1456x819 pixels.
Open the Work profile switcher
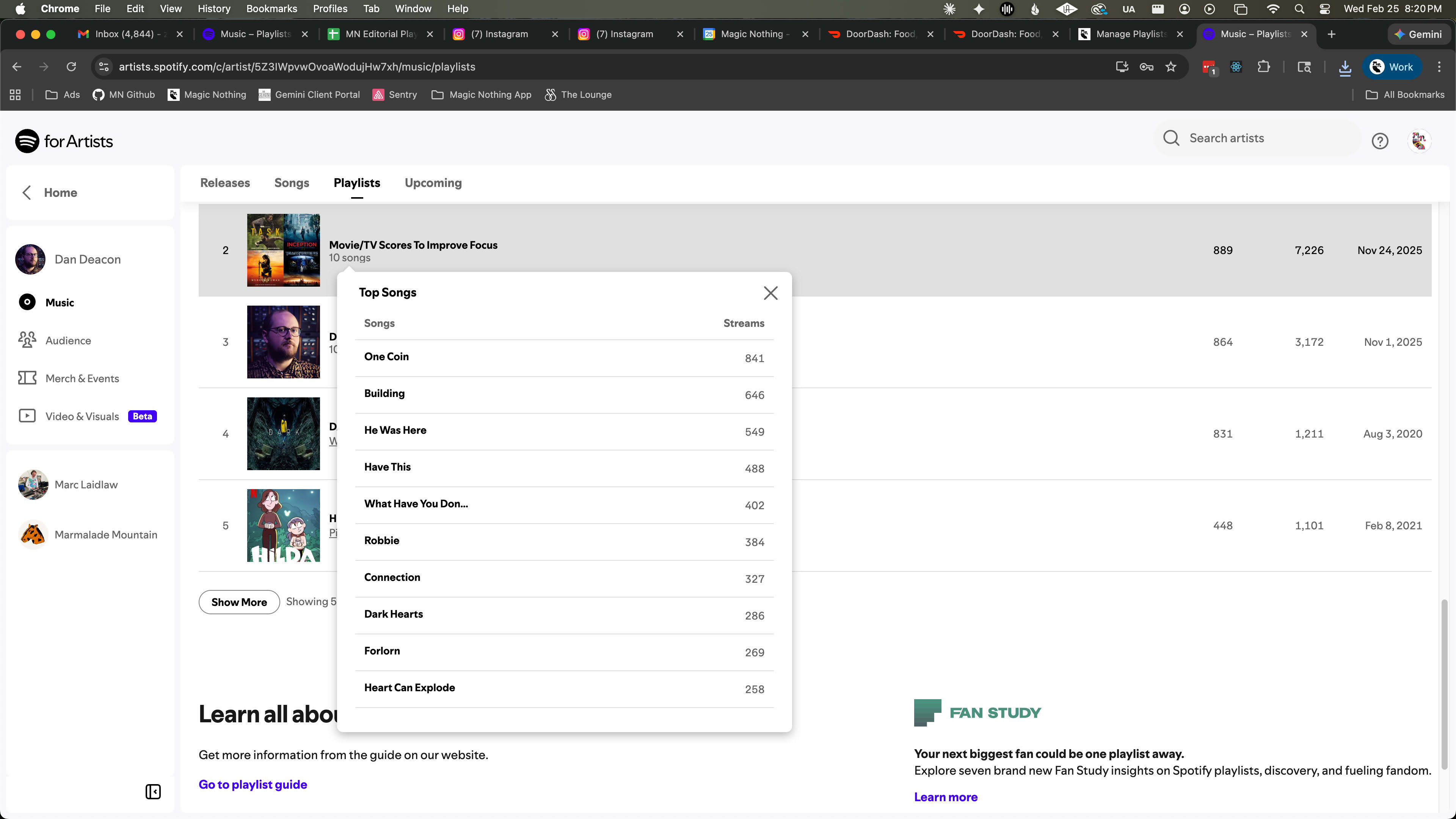point(1392,67)
